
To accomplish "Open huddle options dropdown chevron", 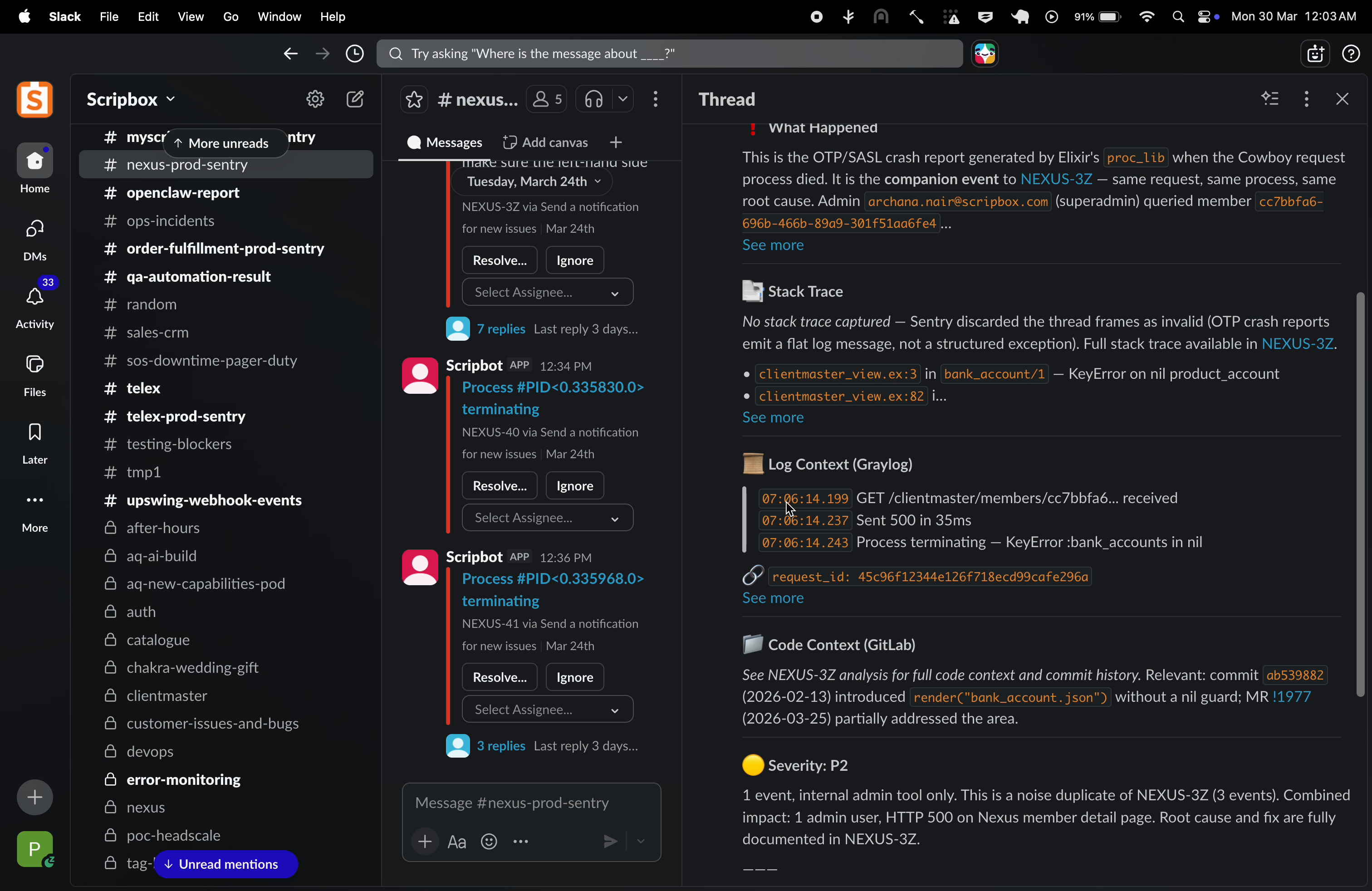I will 622,99.
